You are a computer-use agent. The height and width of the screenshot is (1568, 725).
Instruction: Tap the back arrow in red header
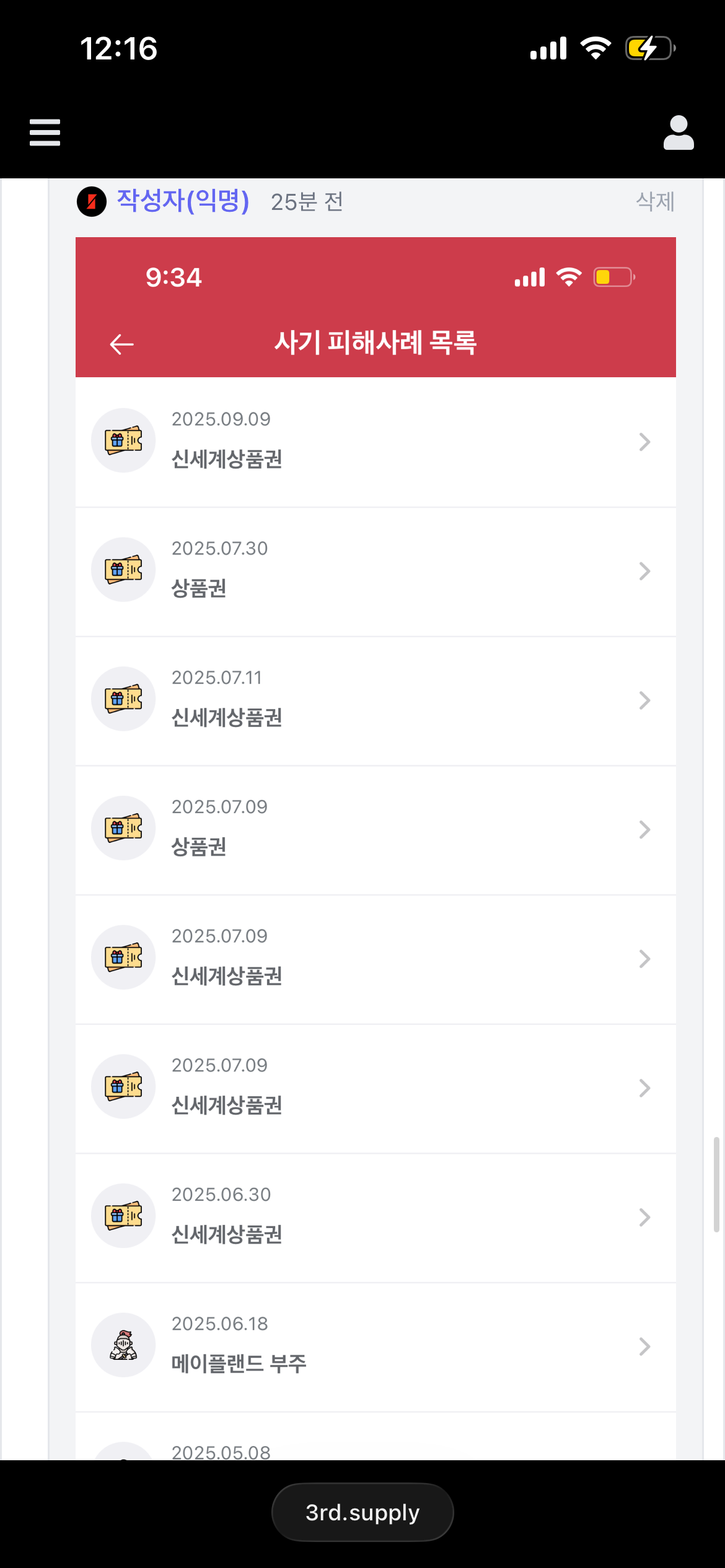[121, 344]
